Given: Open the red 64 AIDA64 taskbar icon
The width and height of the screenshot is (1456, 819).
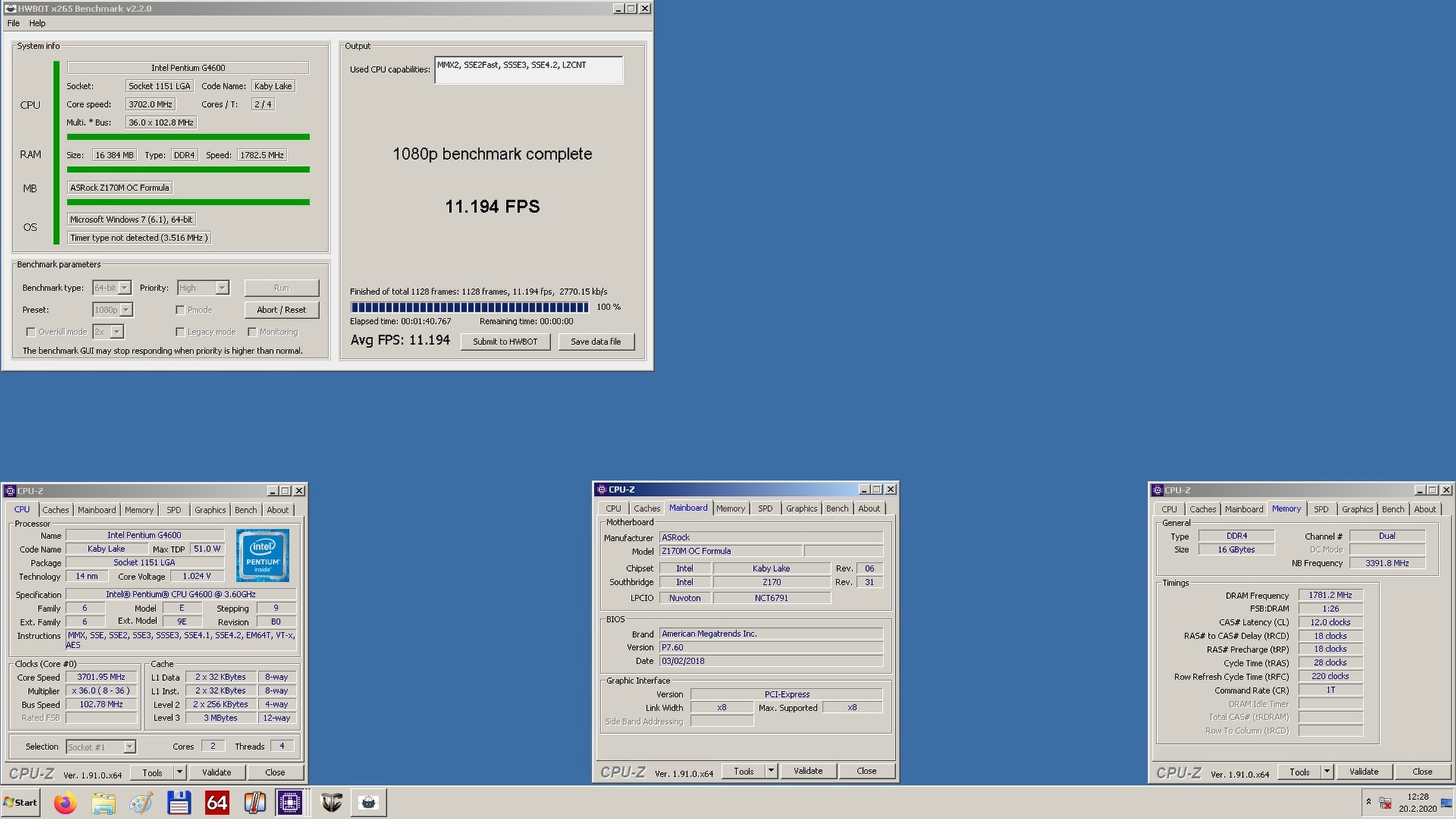Looking at the screenshot, I should click(x=217, y=802).
